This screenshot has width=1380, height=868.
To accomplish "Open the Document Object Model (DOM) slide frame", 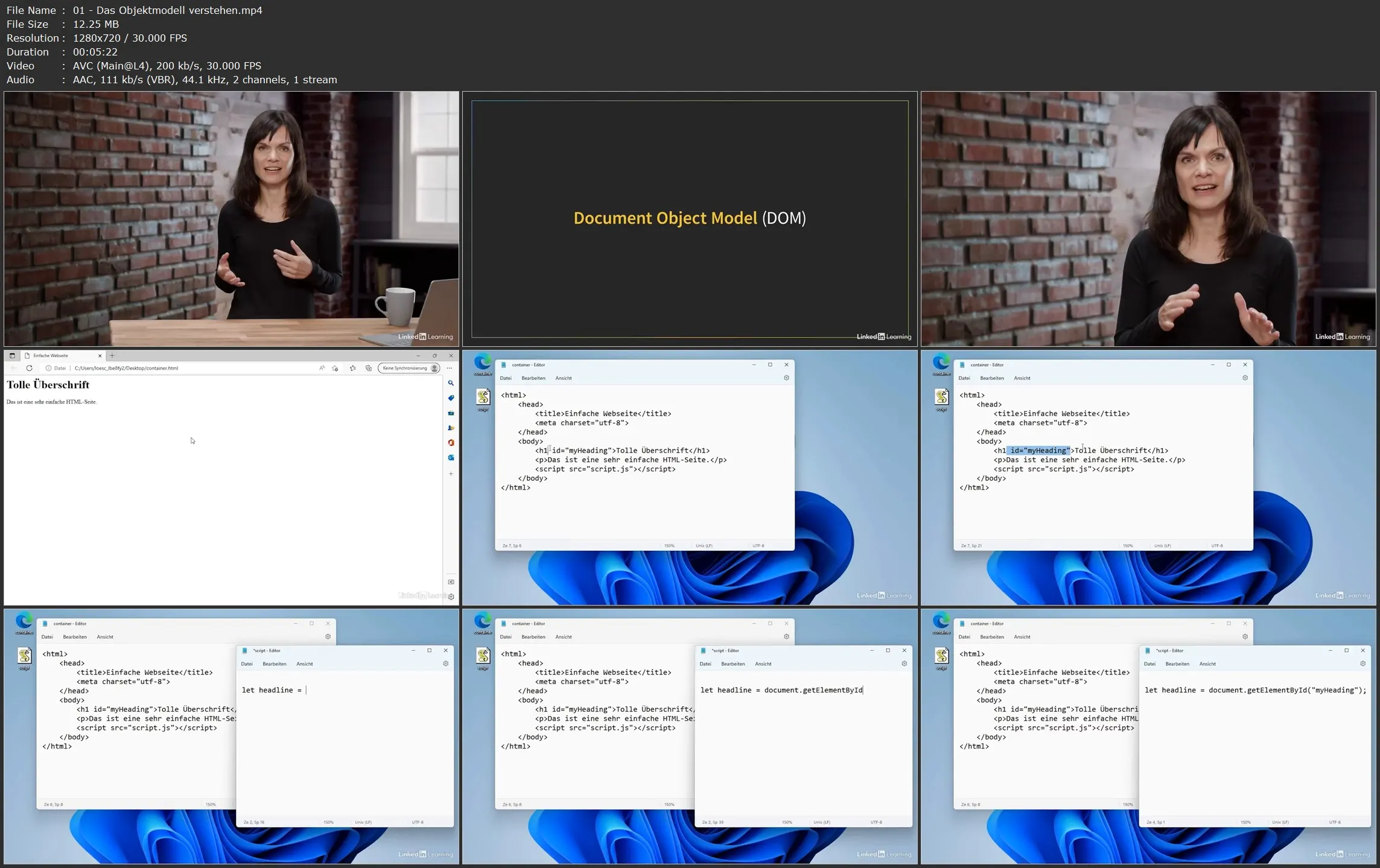I will 690,219.
